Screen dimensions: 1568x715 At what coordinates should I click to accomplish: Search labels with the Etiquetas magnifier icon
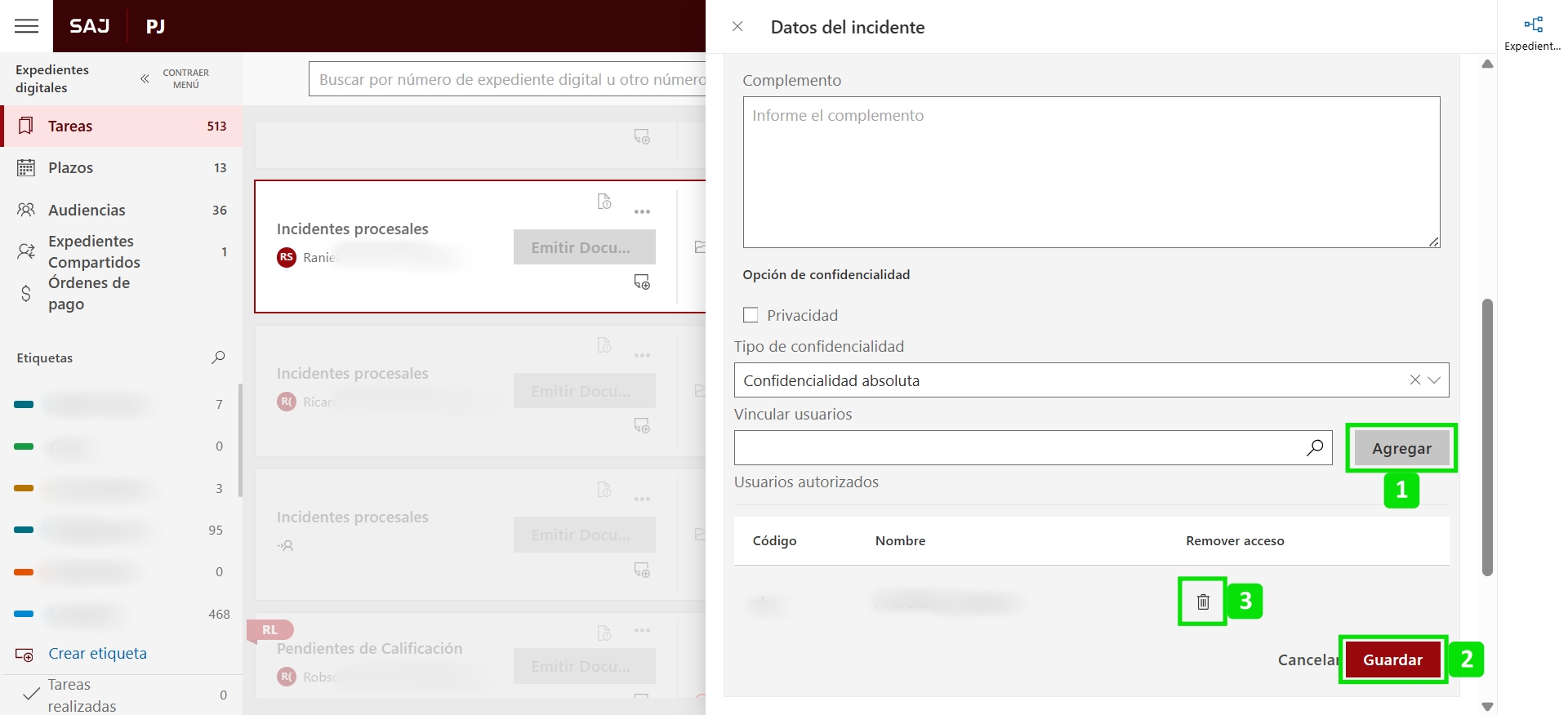coord(218,357)
